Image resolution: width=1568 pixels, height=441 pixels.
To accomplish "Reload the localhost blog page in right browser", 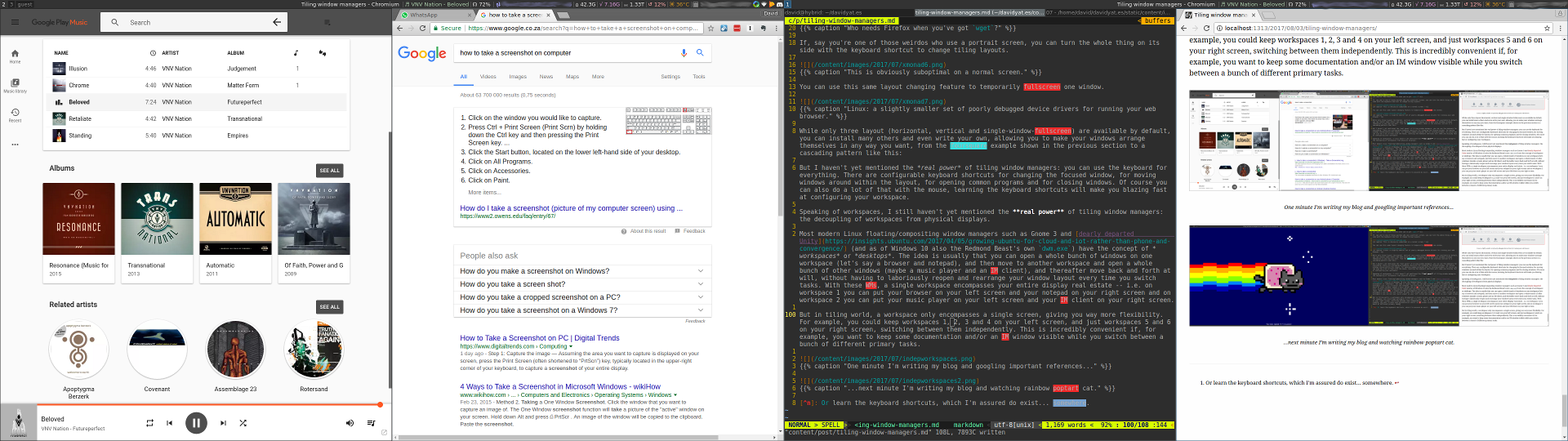I will tap(1206, 28).
